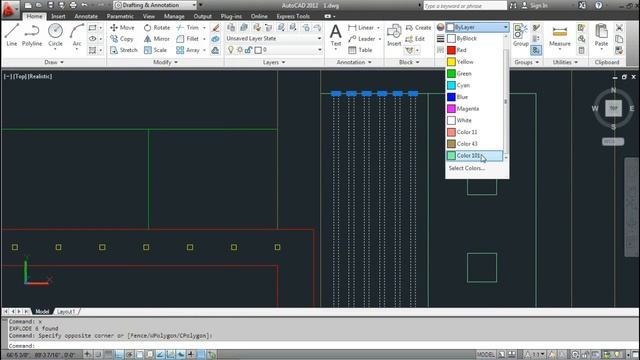Expand the Layers panel
Screen dimensions: 640x360
click(x=274, y=62)
